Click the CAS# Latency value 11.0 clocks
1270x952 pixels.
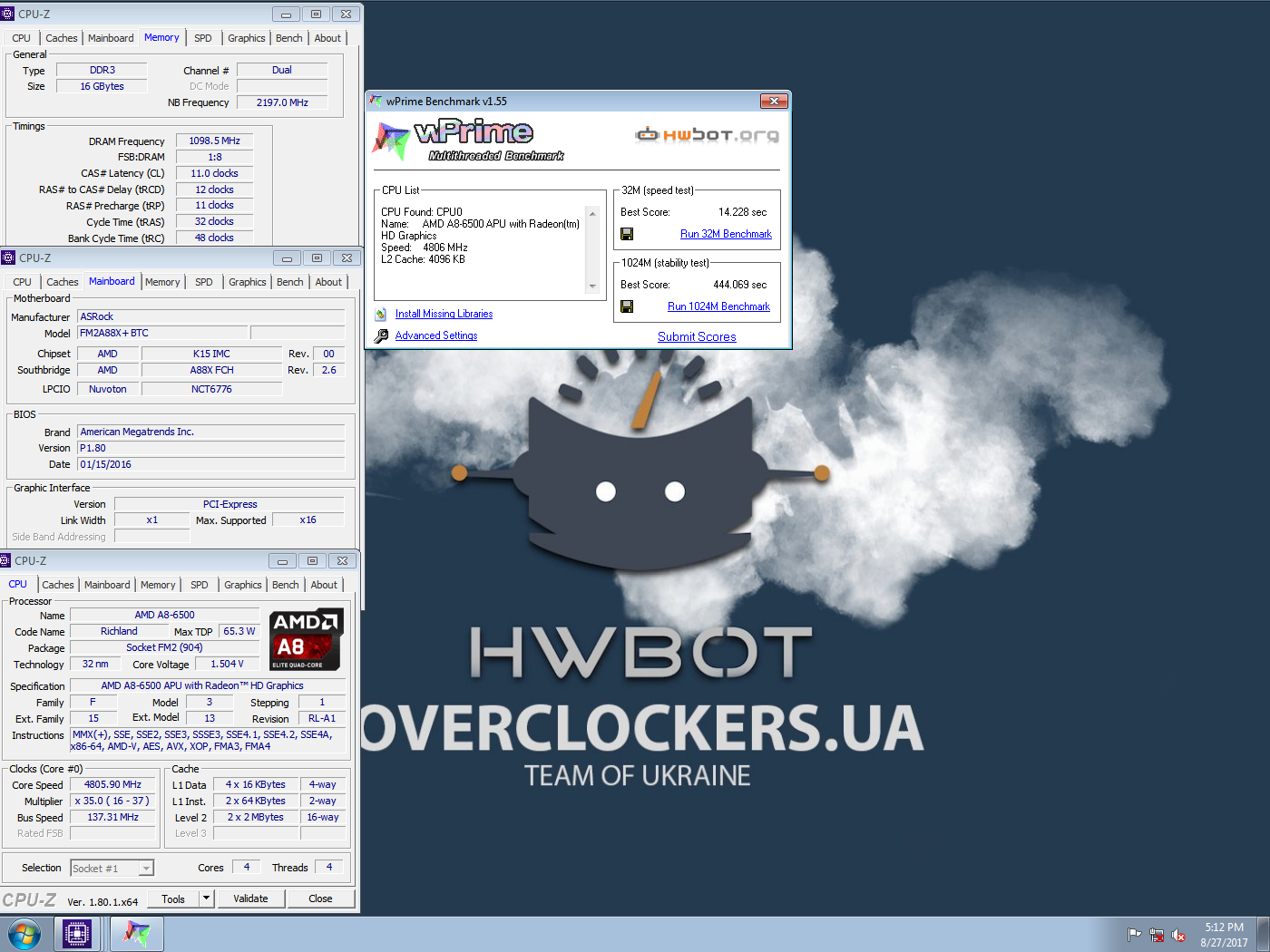214,173
